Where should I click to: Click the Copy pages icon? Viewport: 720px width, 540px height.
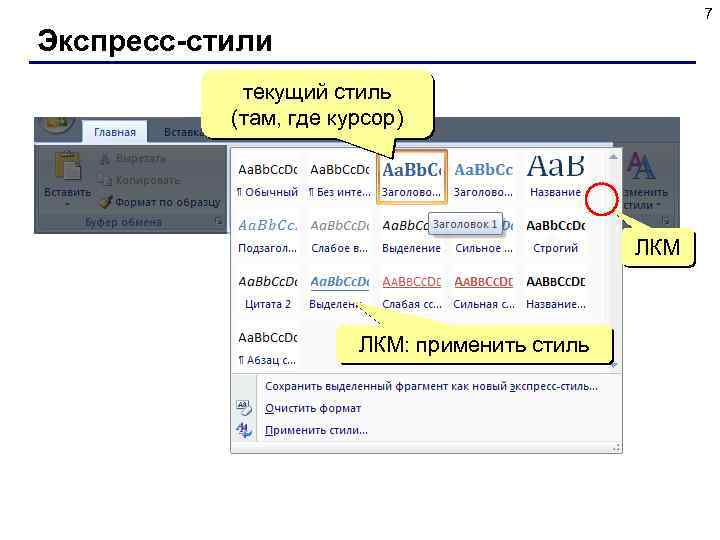[105, 180]
